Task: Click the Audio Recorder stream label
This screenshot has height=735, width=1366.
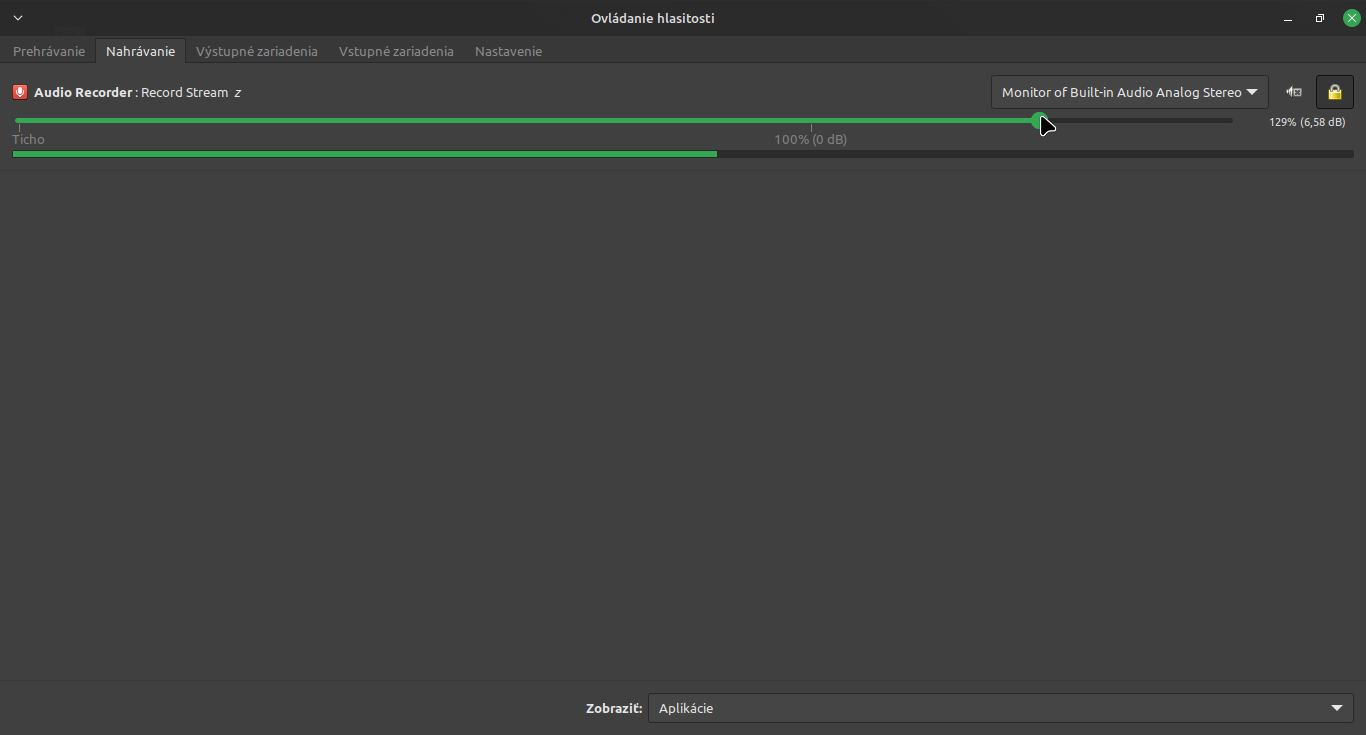Action: 138,92
